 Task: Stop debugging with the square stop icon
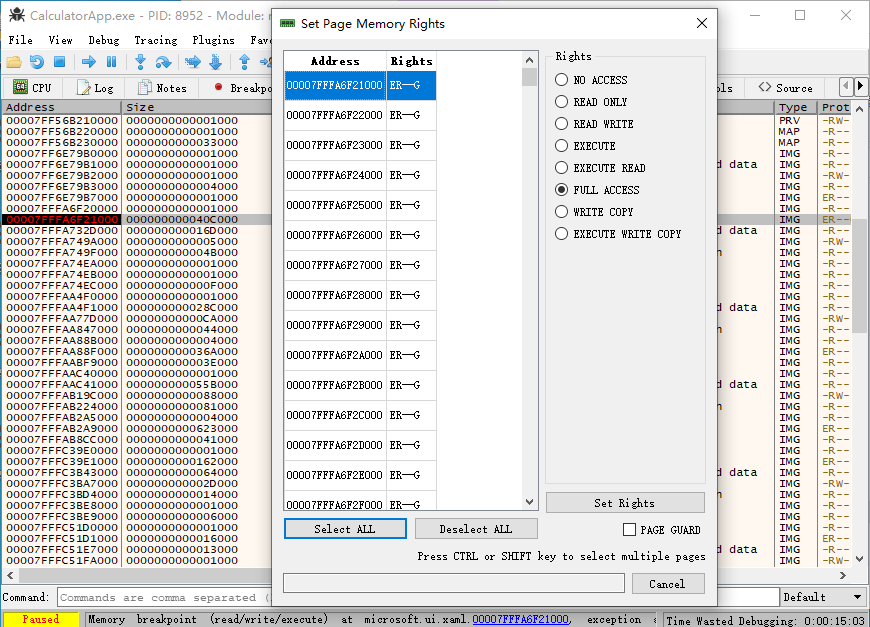60,62
